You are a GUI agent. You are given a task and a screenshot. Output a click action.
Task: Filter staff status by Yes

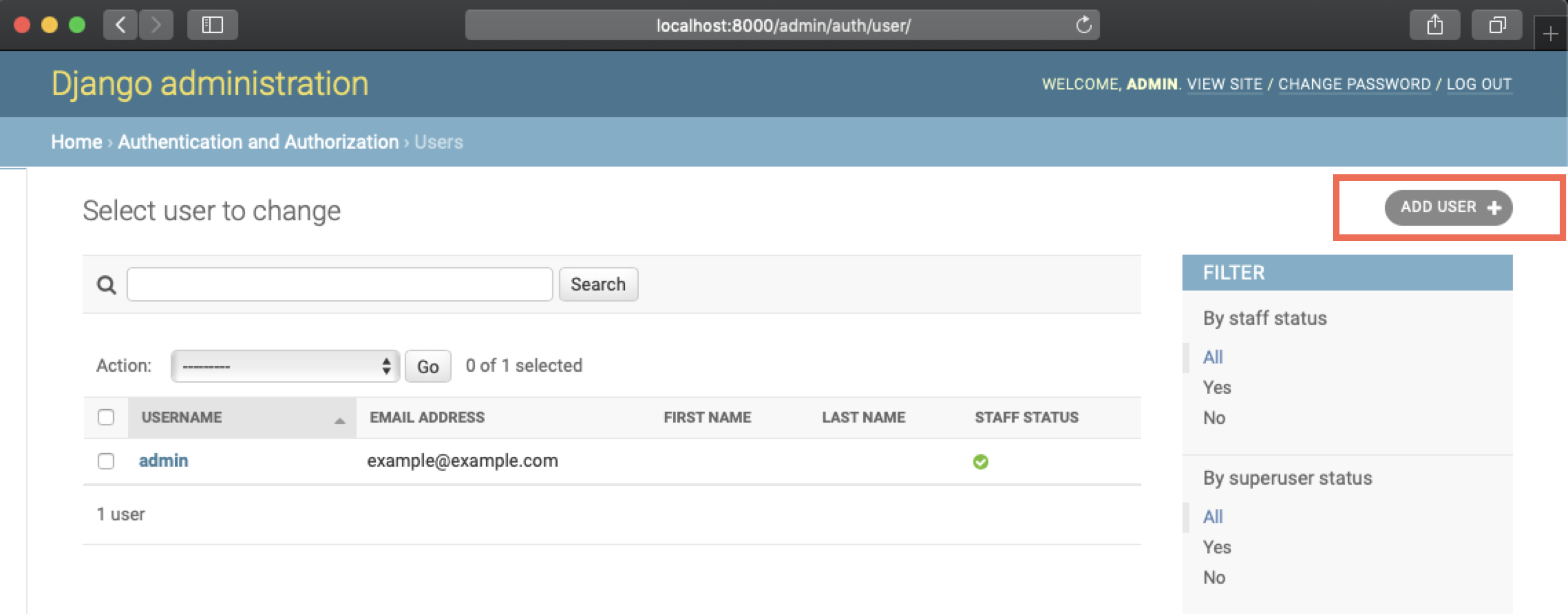tap(1216, 388)
